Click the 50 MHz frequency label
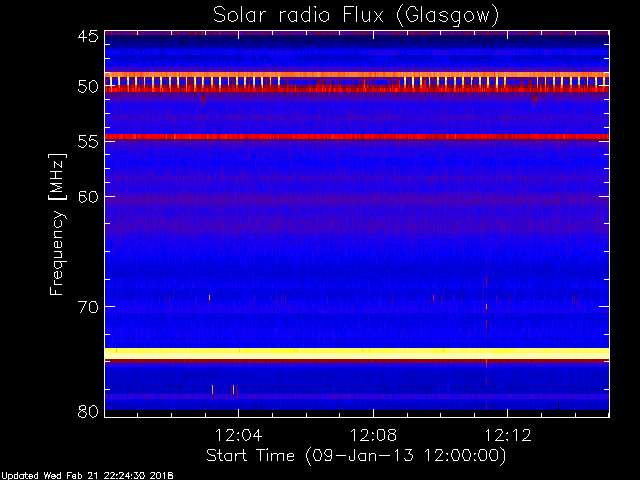This screenshot has height=480, width=640. pyautogui.click(x=88, y=87)
